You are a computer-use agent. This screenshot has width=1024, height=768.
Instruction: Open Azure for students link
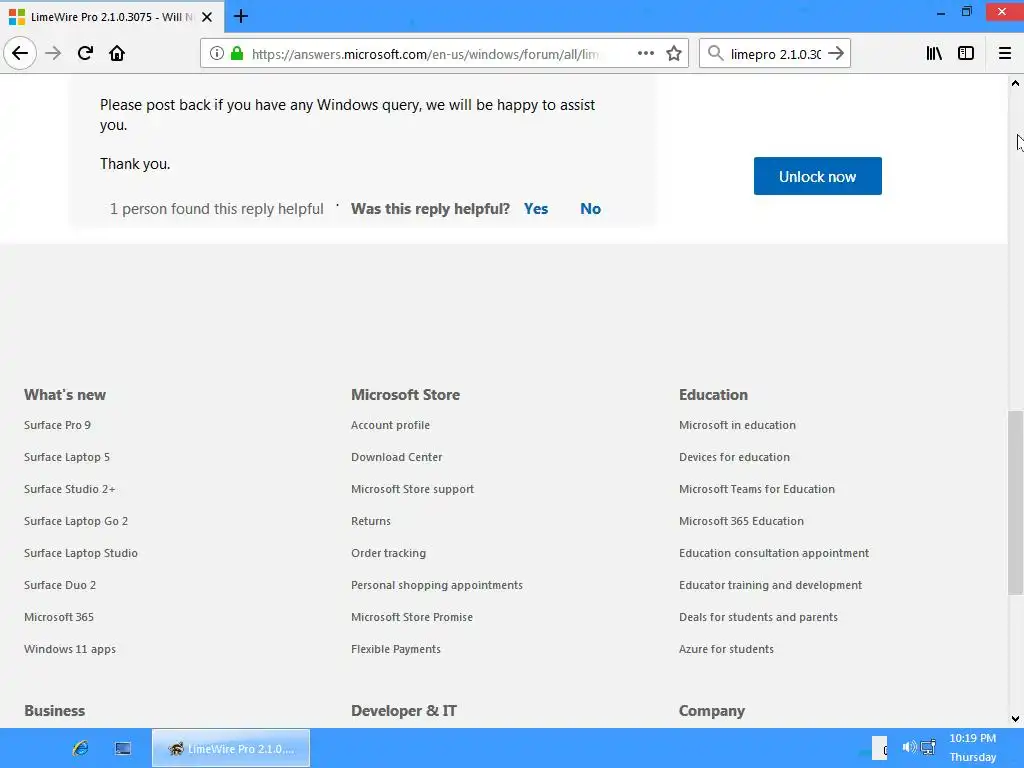[x=726, y=649]
